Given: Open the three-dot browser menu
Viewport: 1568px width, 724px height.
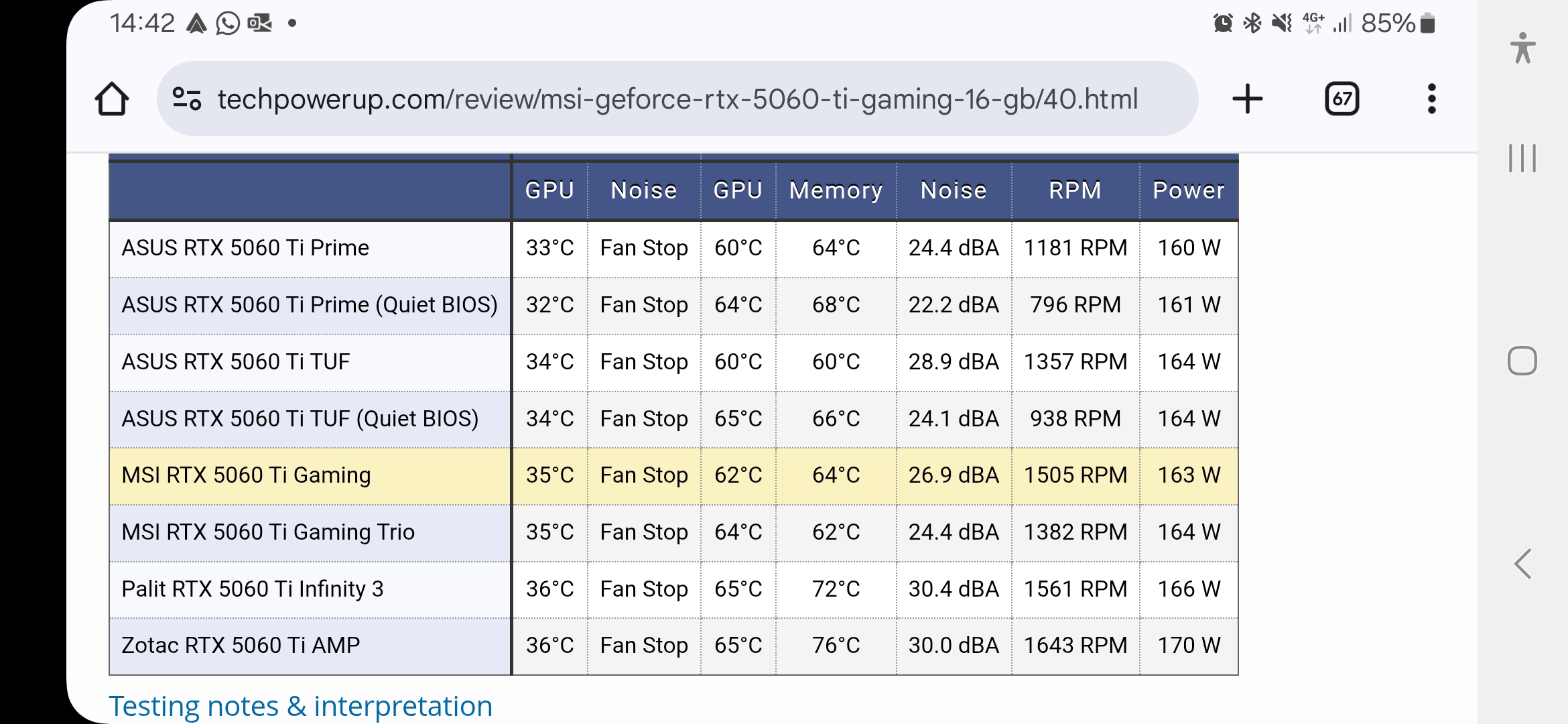Looking at the screenshot, I should coord(1431,99).
